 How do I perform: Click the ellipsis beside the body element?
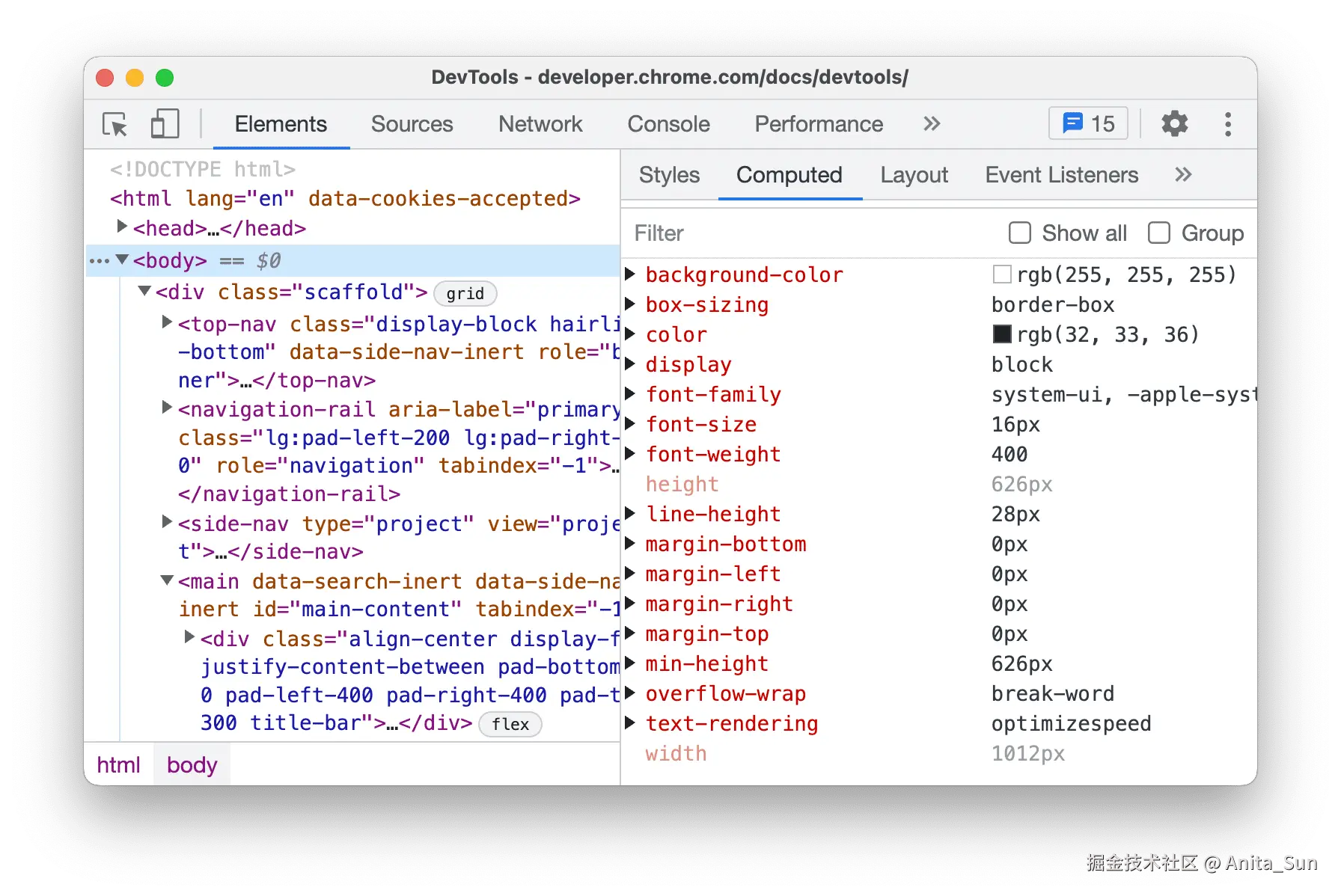(x=99, y=261)
